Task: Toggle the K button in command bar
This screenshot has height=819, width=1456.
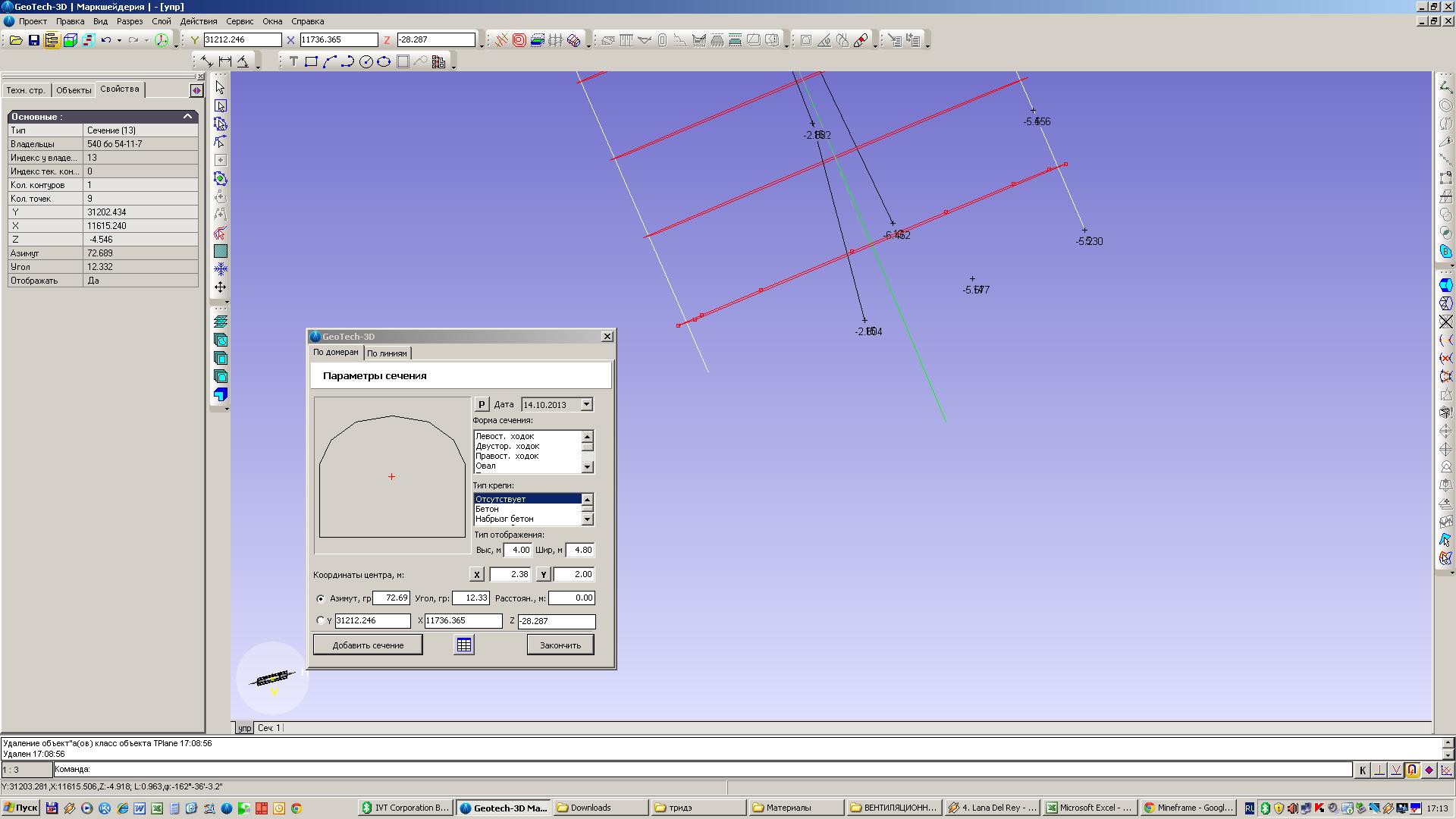Action: (1362, 770)
